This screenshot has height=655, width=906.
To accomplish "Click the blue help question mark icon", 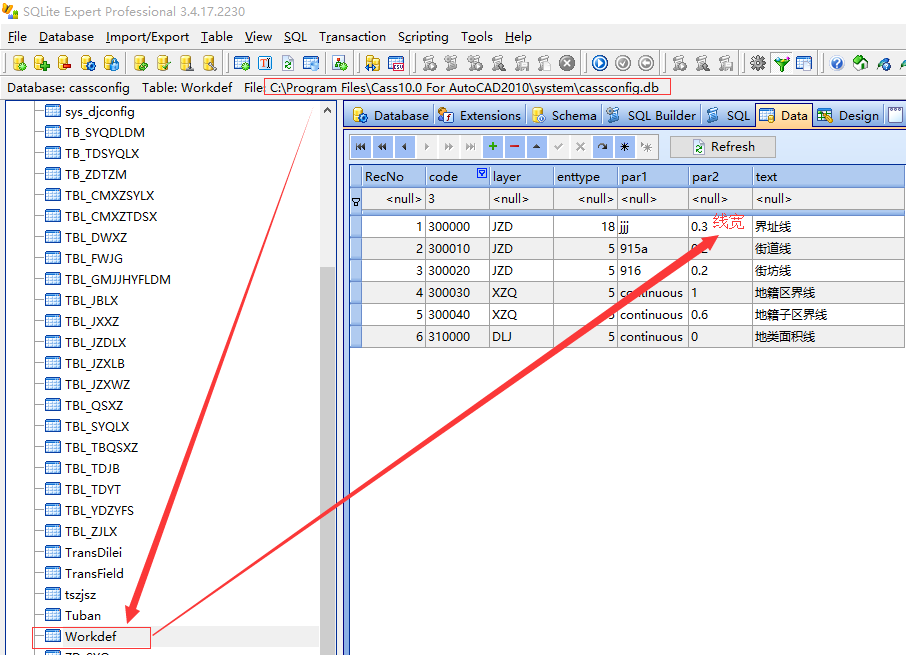I will click(x=837, y=63).
